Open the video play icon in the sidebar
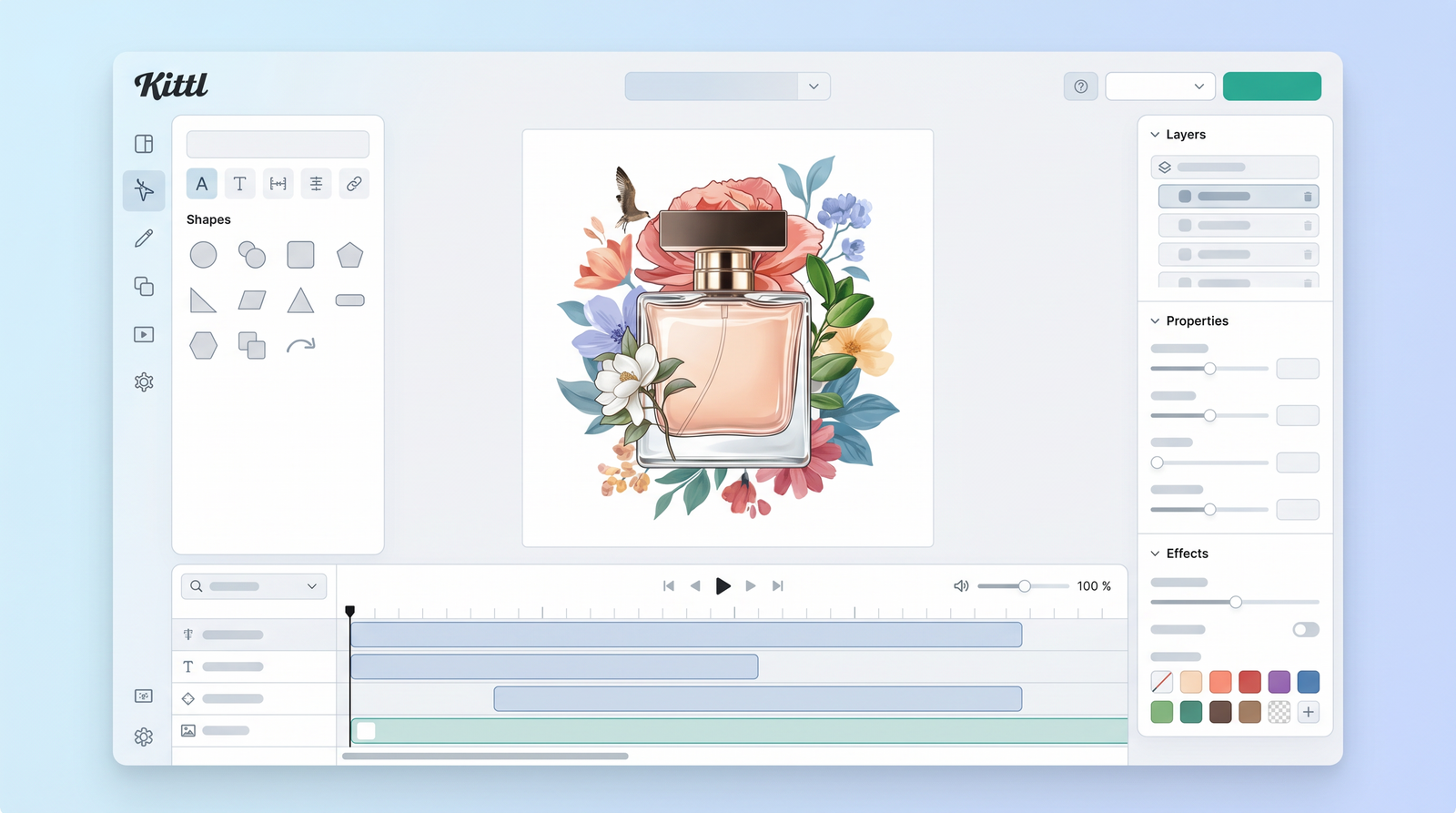Viewport: 1456px width, 813px height. [x=144, y=334]
